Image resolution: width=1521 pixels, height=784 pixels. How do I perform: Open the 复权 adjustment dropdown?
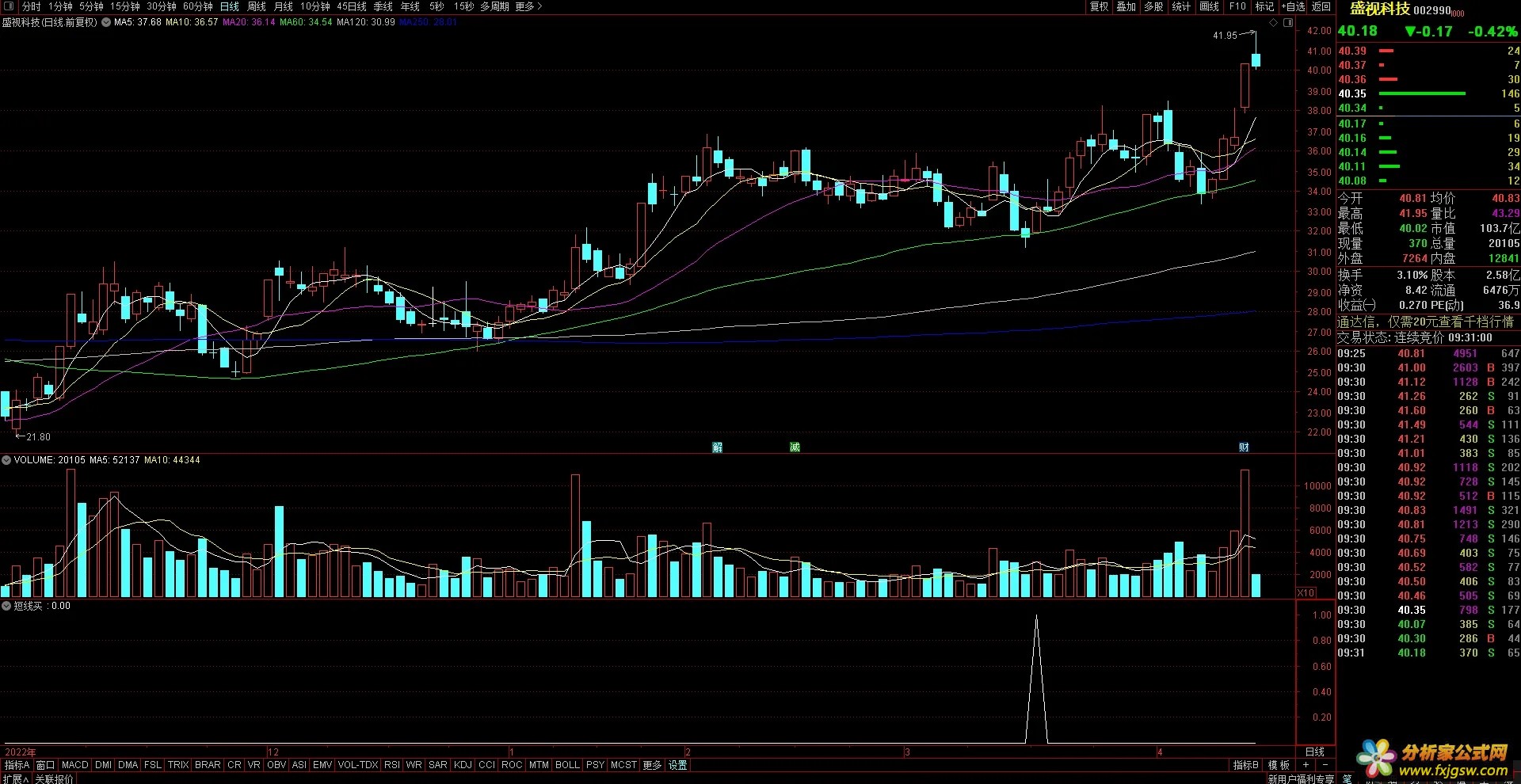[1099, 6]
